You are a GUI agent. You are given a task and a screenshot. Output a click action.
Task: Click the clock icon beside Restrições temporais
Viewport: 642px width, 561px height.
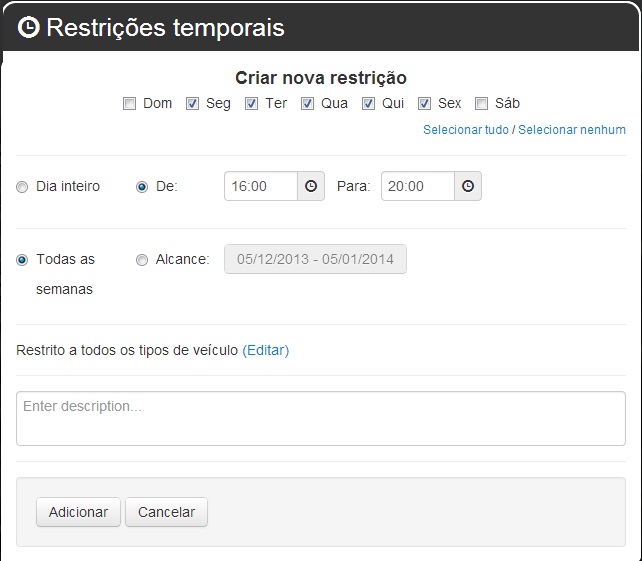(x=29, y=27)
